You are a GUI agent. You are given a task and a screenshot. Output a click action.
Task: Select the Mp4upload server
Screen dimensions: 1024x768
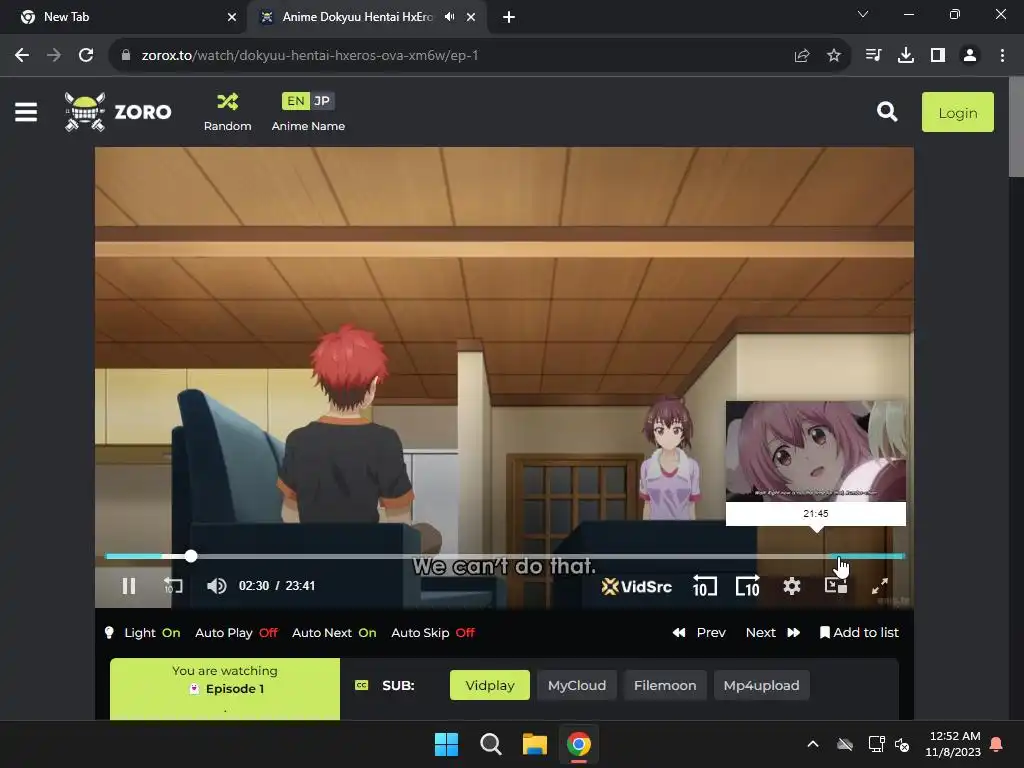coord(761,685)
